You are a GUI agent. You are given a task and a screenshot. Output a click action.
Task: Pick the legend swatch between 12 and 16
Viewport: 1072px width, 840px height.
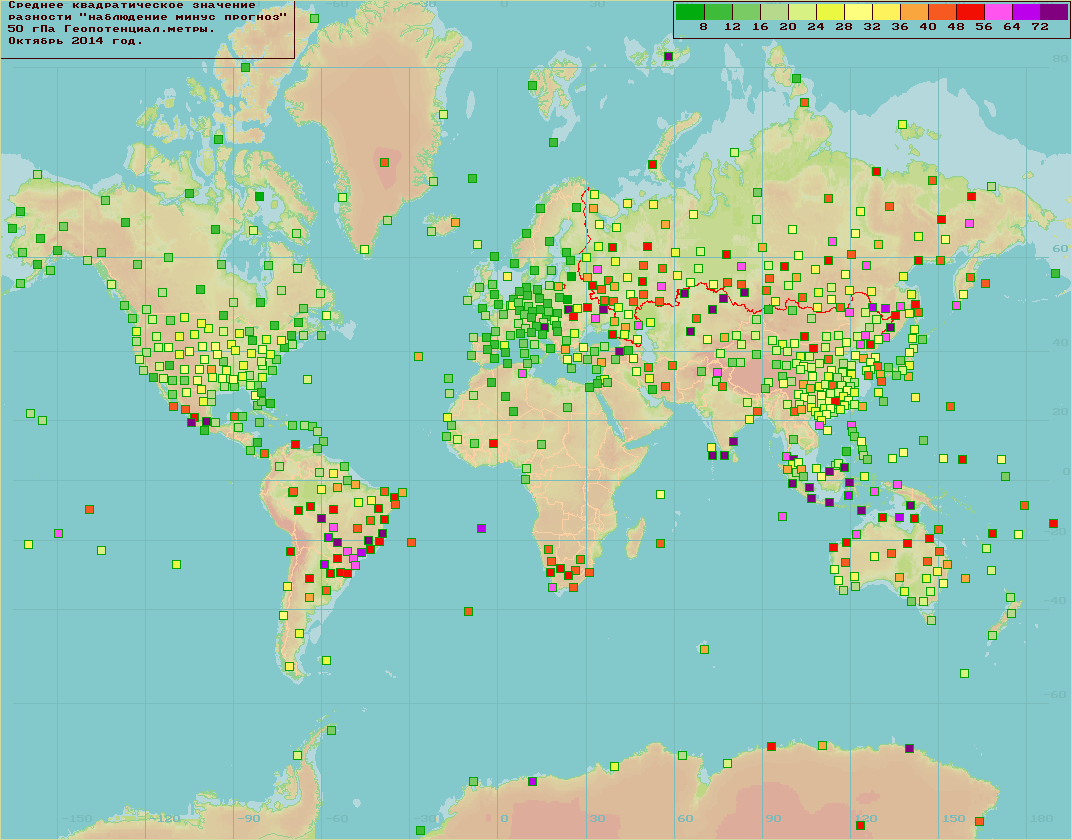coord(746,11)
